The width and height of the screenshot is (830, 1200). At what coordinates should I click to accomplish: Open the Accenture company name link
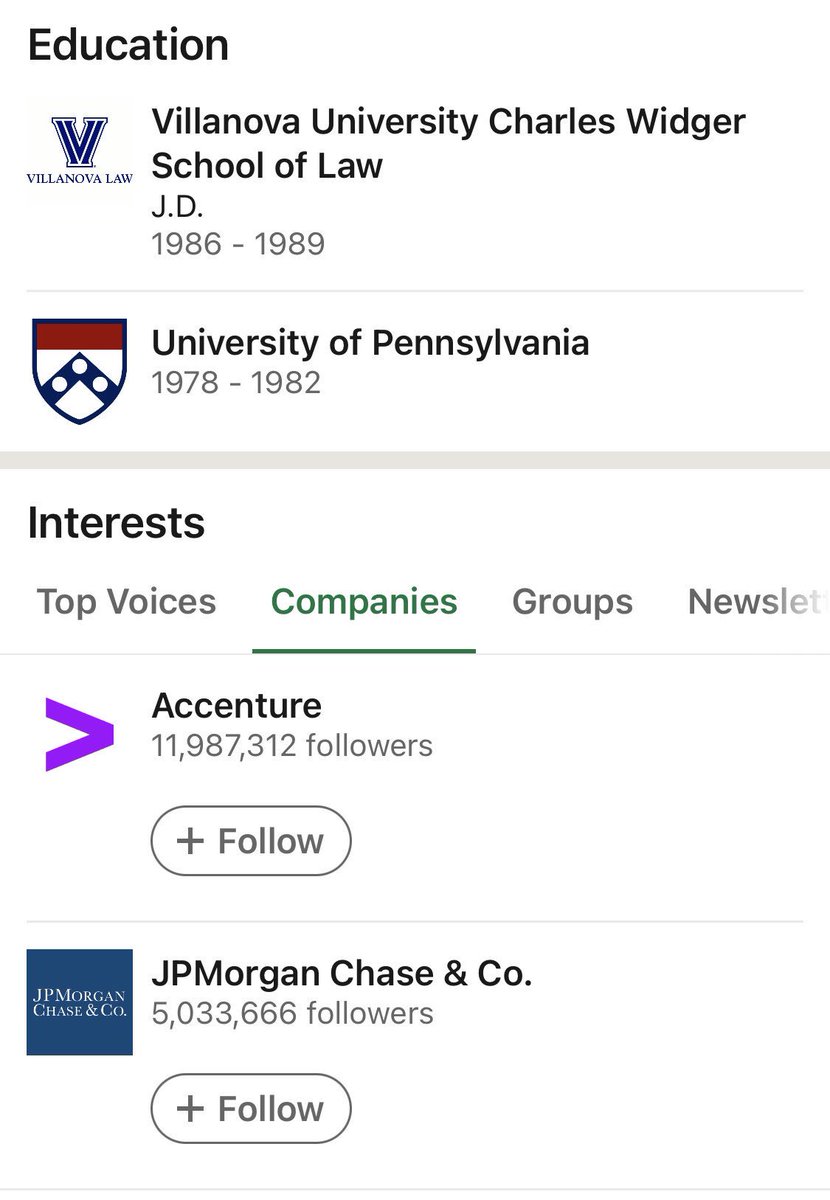click(236, 706)
